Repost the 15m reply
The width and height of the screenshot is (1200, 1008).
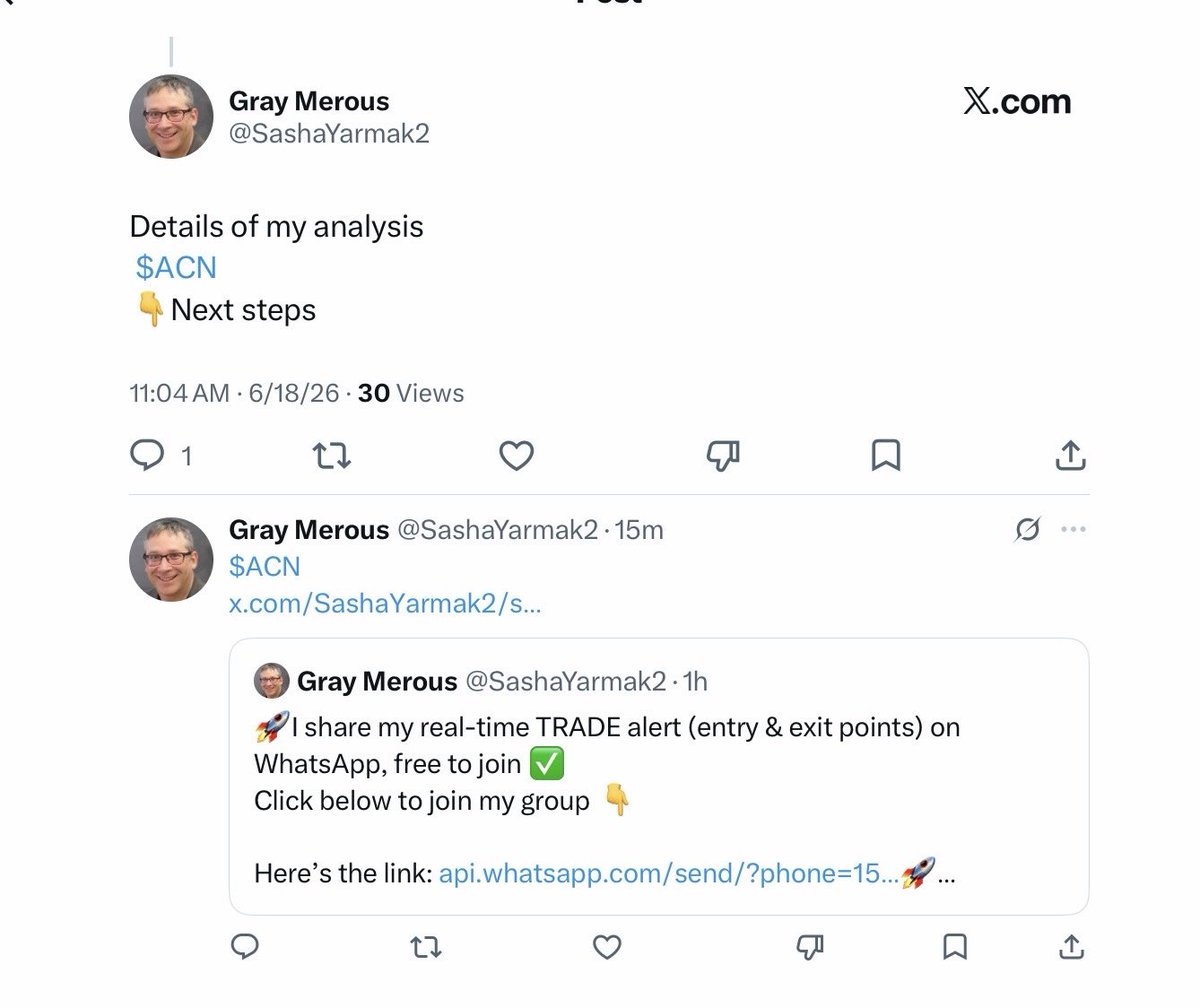(426, 945)
